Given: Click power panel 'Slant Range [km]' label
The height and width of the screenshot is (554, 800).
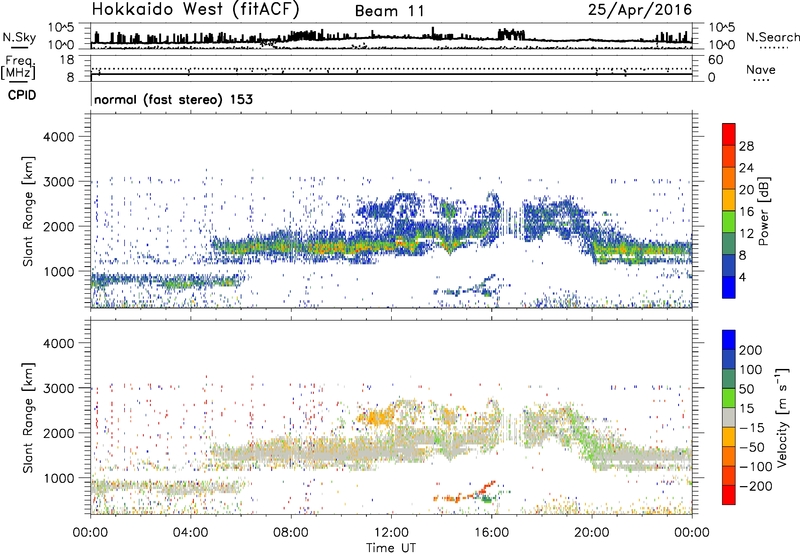Looking at the screenshot, I should click(x=28, y=211).
